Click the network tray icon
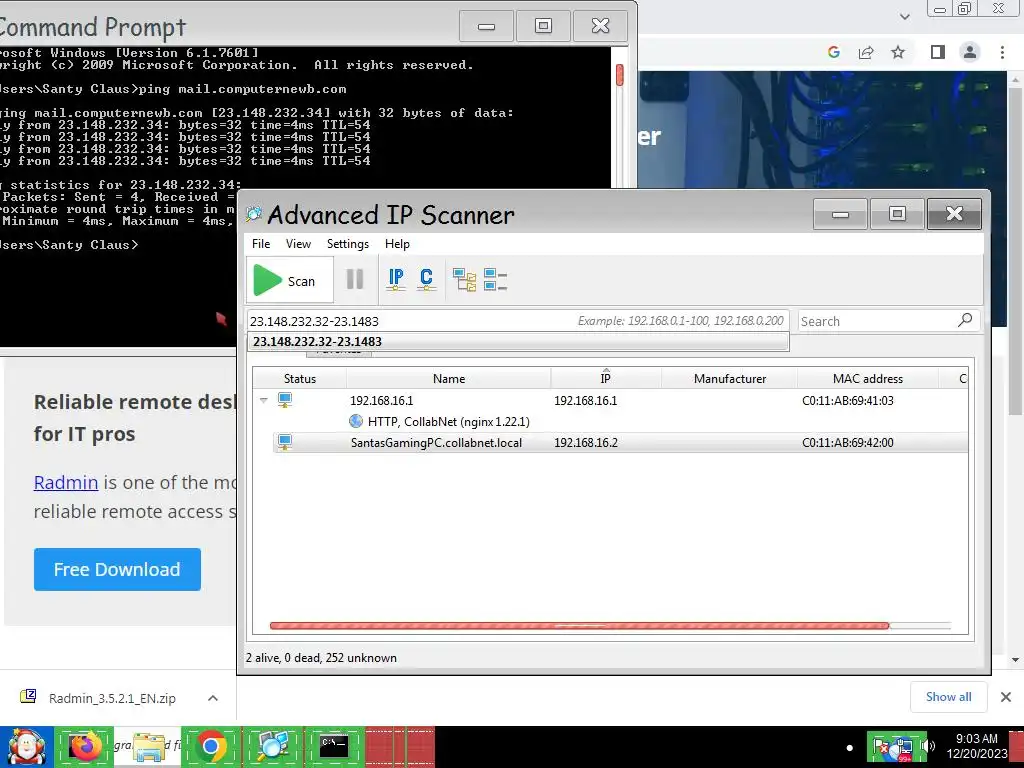Screen dimensions: 1024x768 click(904, 747)
